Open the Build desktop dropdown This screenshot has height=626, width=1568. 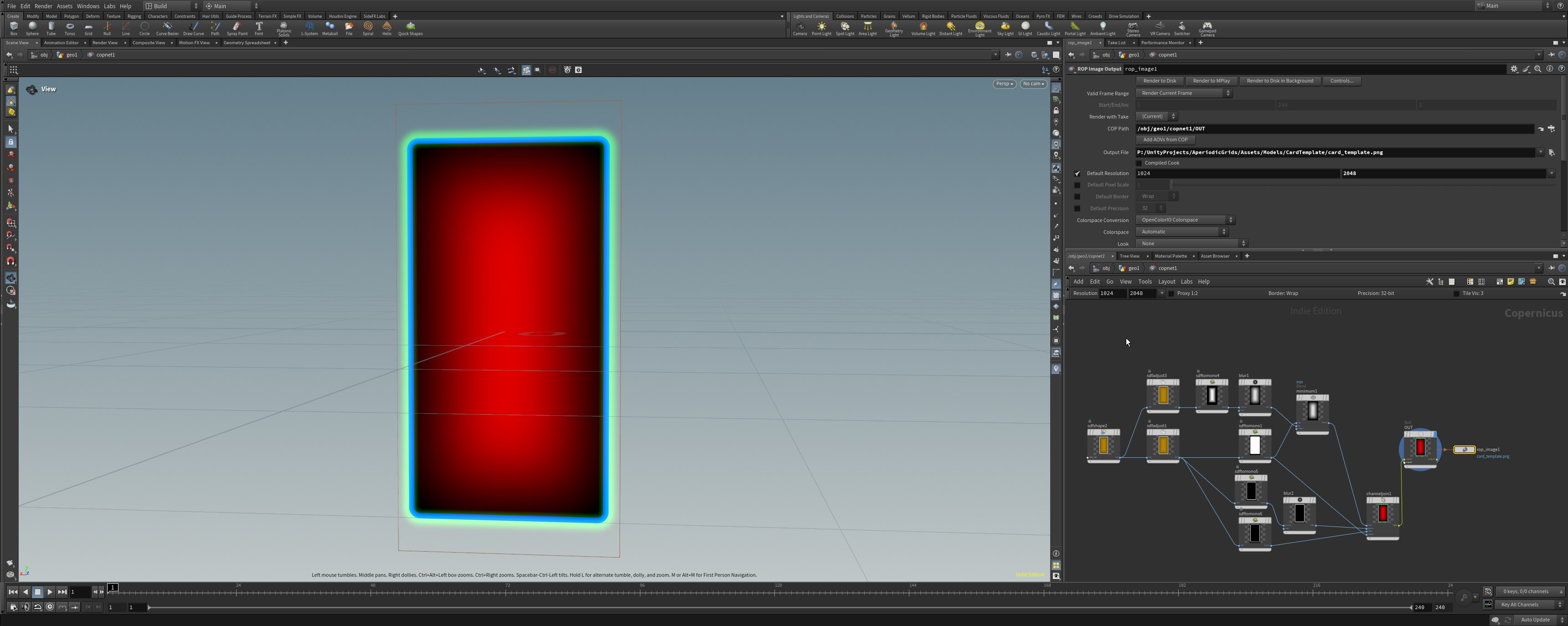point(171,6)
